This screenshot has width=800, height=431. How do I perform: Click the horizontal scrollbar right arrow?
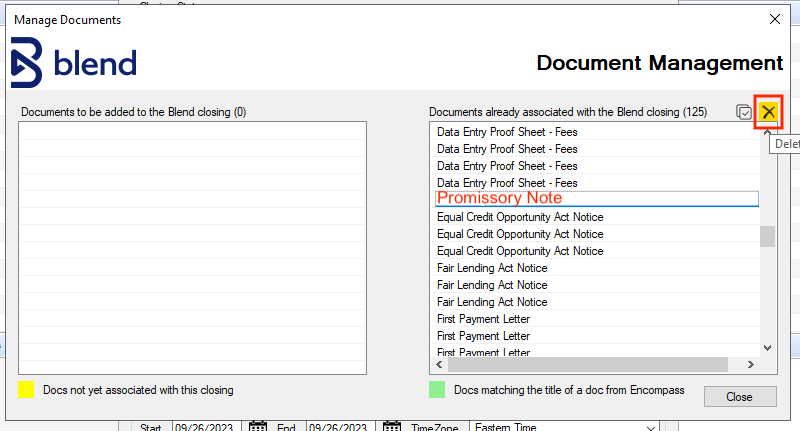click(x=751, y=364)
